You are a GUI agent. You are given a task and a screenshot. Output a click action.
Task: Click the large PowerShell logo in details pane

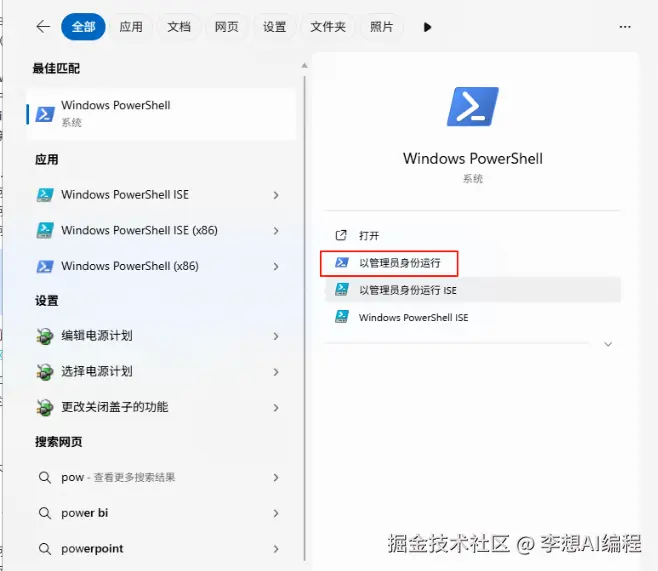coord(473,107)
